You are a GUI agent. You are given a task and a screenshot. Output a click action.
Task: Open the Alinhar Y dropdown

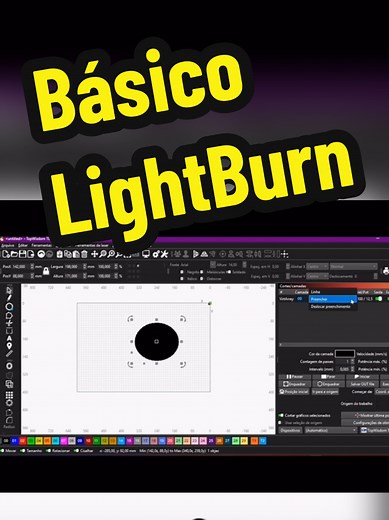(317, 276)
